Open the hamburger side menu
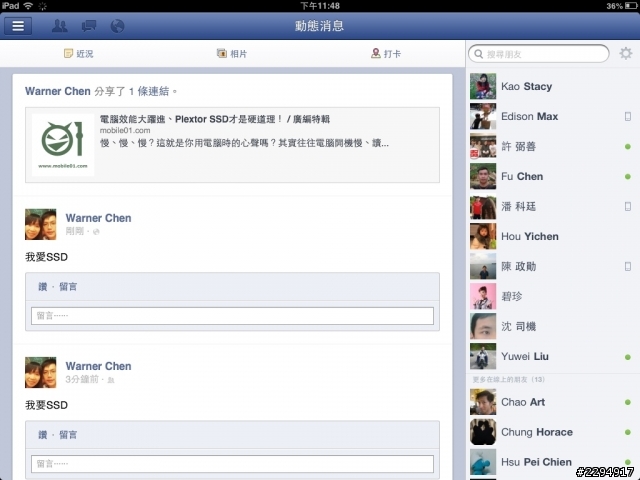 (18, 26)
